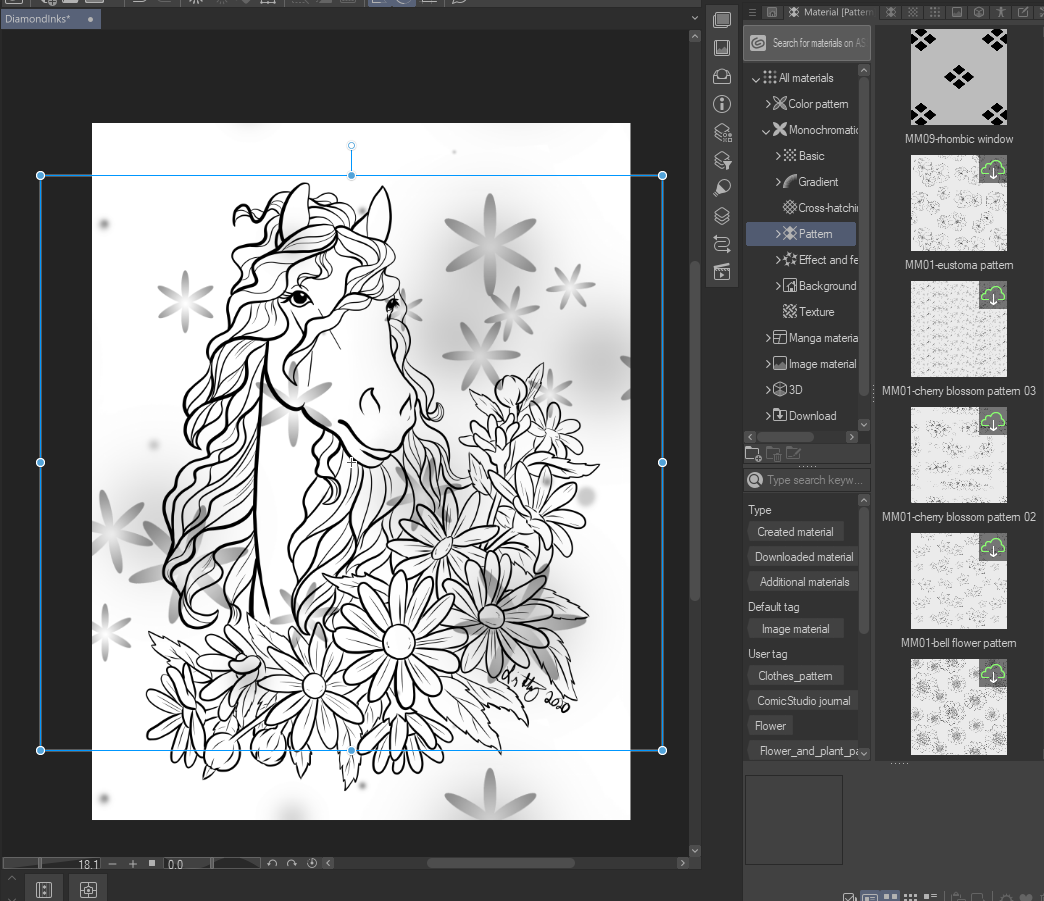Click the create new material folder icon
The width and height of the screenshot is (1044, 901).
point(754,454)
